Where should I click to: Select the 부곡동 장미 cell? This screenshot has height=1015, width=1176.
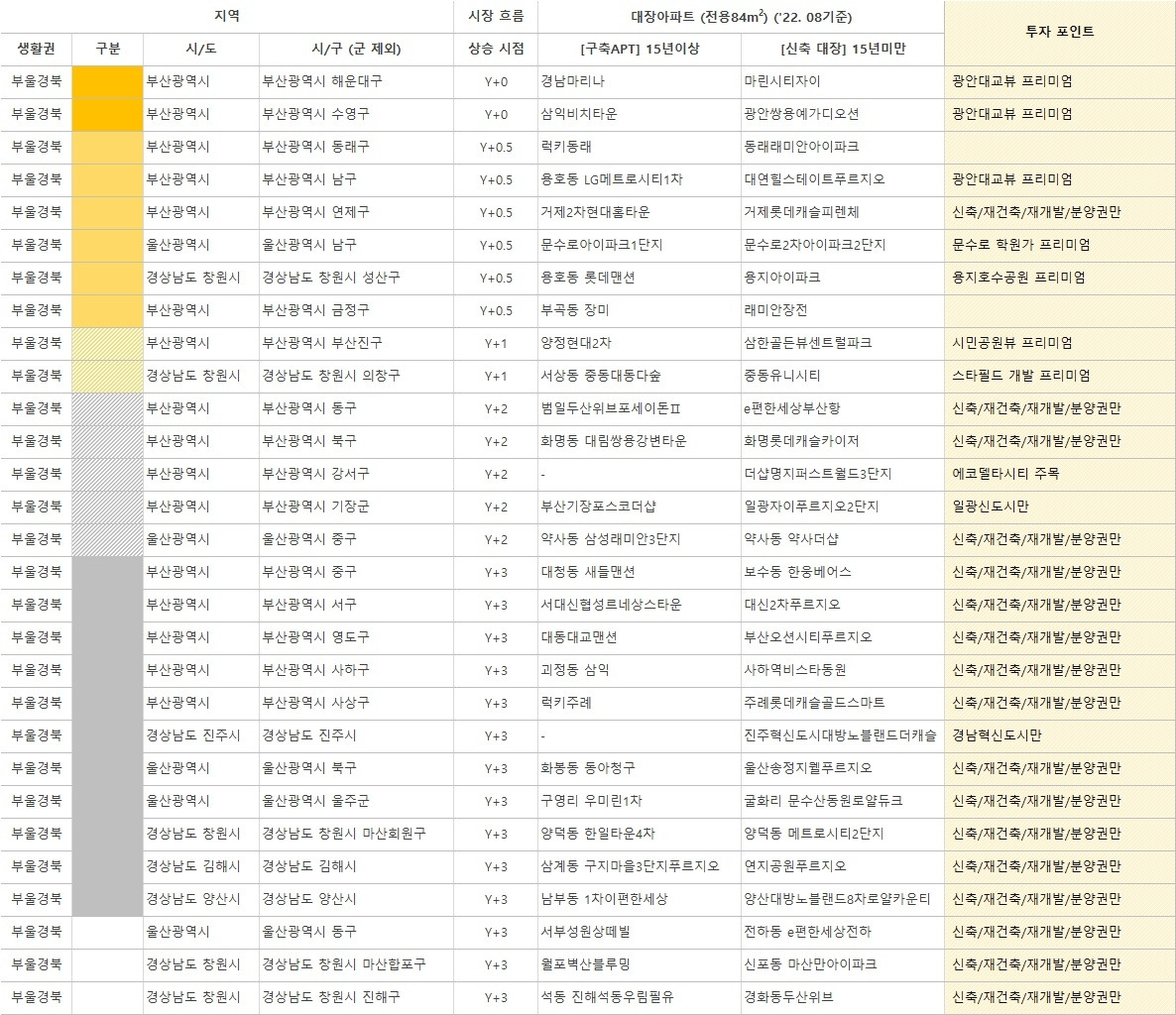[639, 310]
